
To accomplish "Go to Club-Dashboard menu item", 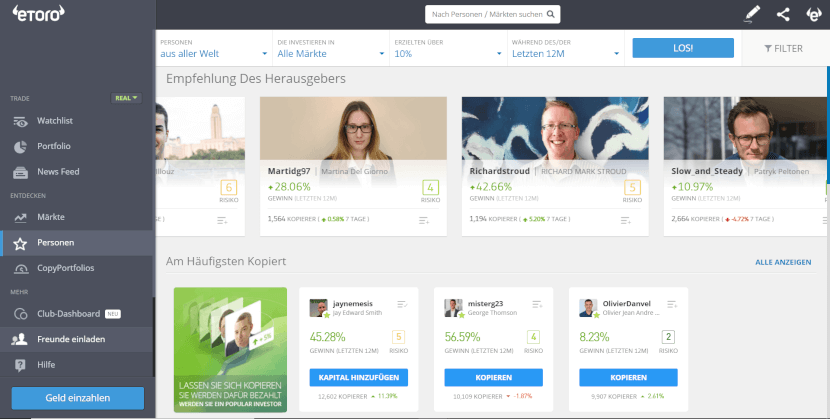I will pos(68,314).
